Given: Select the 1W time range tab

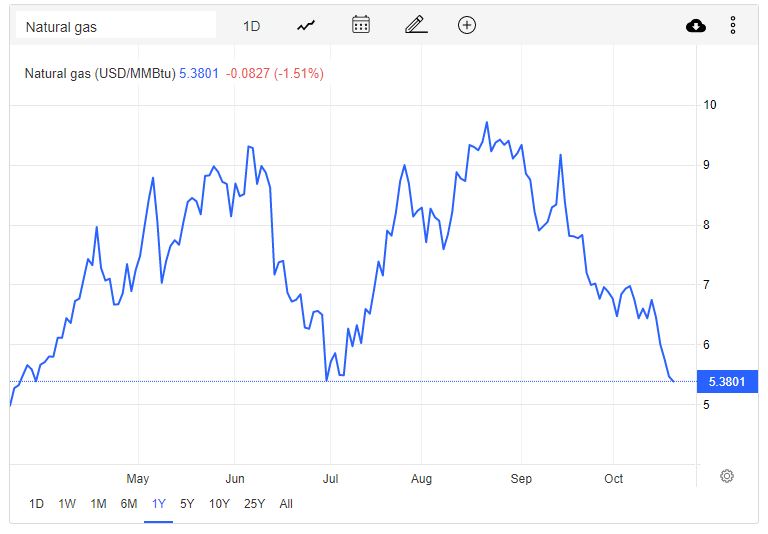Looking at the screenshot, I should click(67, 504).
